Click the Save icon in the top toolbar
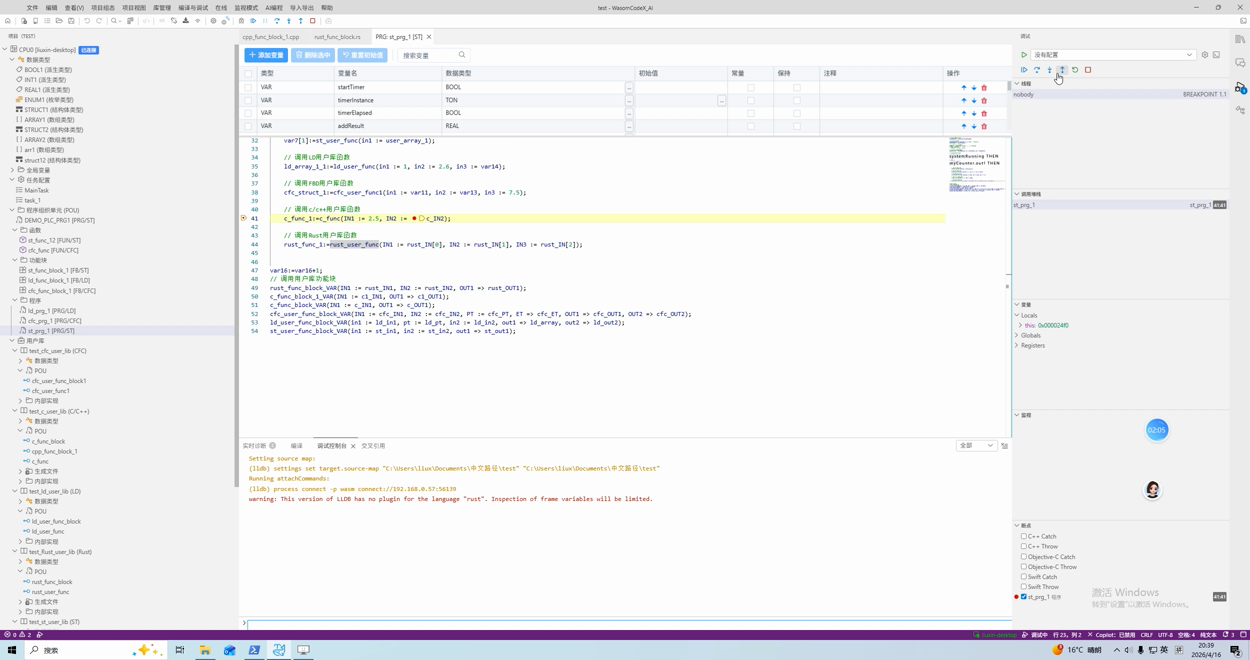Viewport: 1250px width, 660px height. tap(71, 20)
